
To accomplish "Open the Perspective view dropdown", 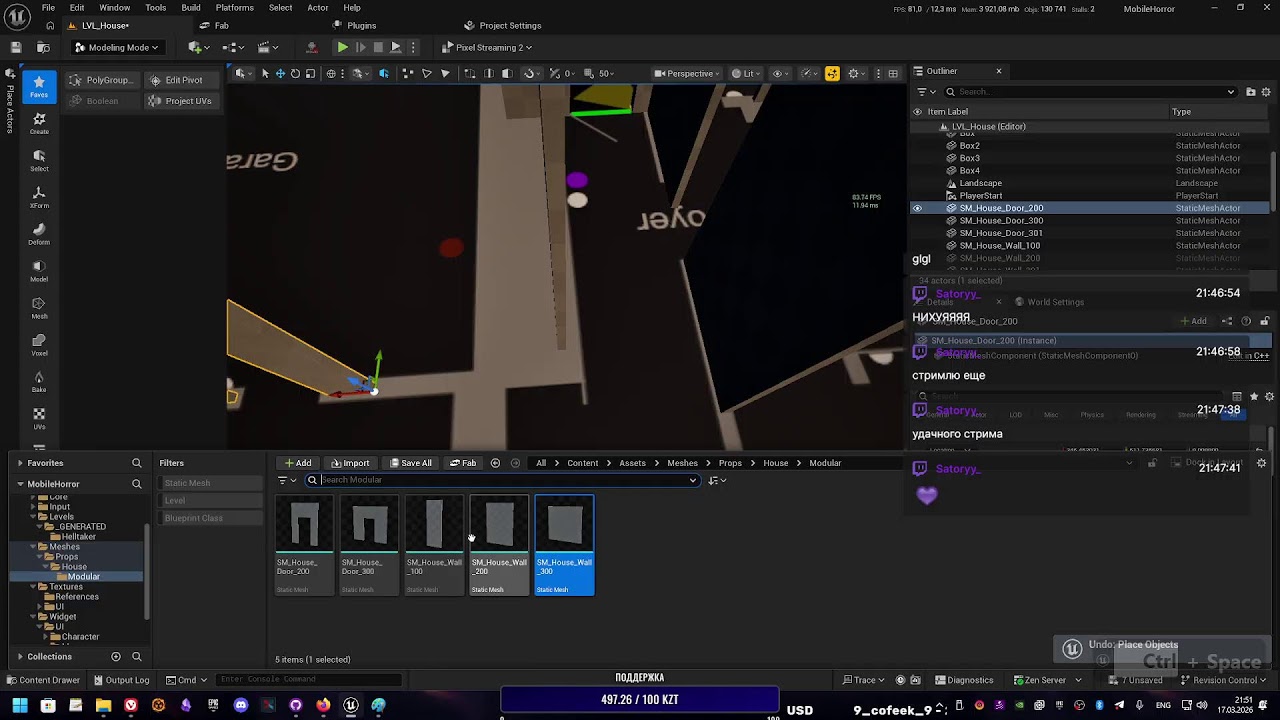I will tap(686, 73).
